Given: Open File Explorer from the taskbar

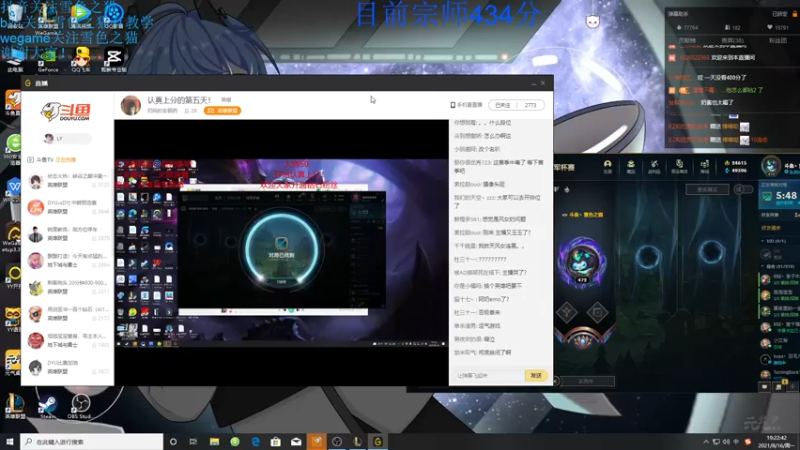Looking at the screenshot, I should [x=214, y=441].
